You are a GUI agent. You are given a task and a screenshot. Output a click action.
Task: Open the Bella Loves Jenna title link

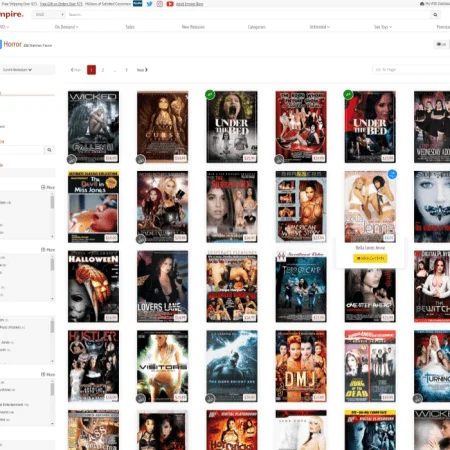370,248
